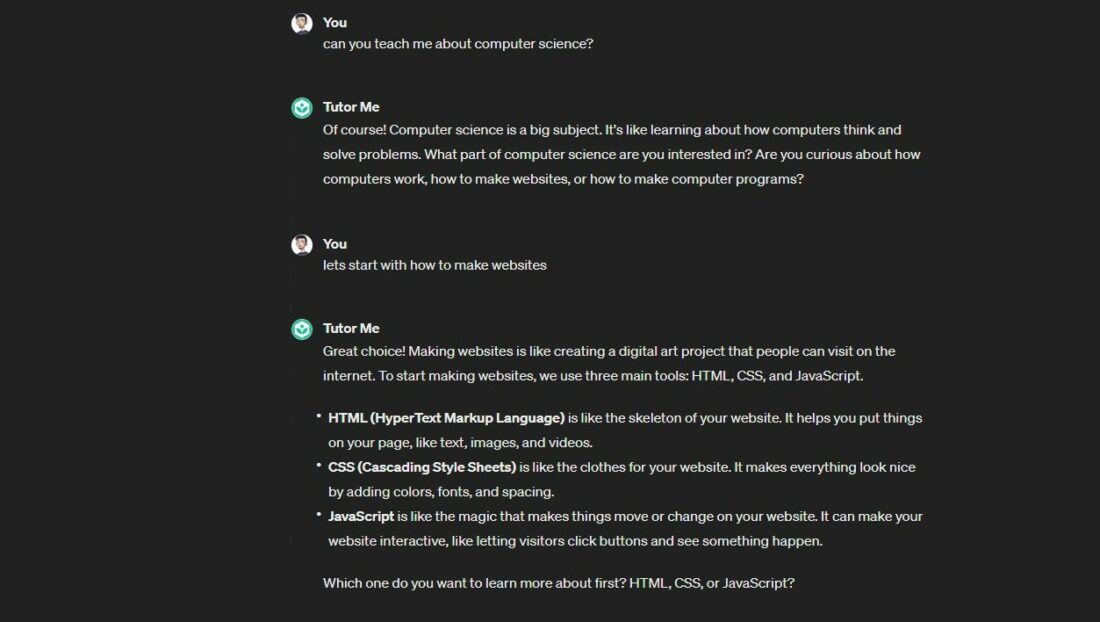The width and height of the screenshot is (1100, 622).
Task: Click the Tutor Me avatar beside the "Great choice" reply
Action: [x=301, y=329]
